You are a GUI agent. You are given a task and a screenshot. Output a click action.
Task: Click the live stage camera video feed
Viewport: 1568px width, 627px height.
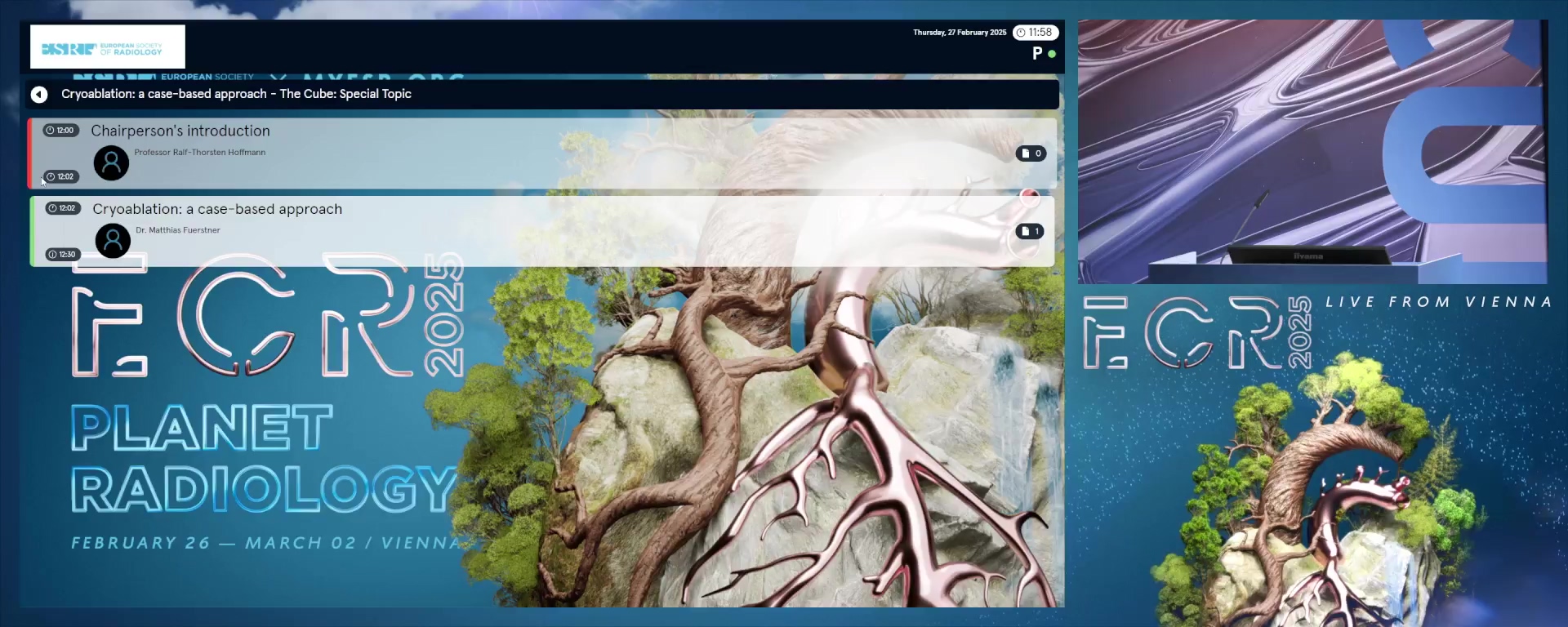pos(1312,152)
